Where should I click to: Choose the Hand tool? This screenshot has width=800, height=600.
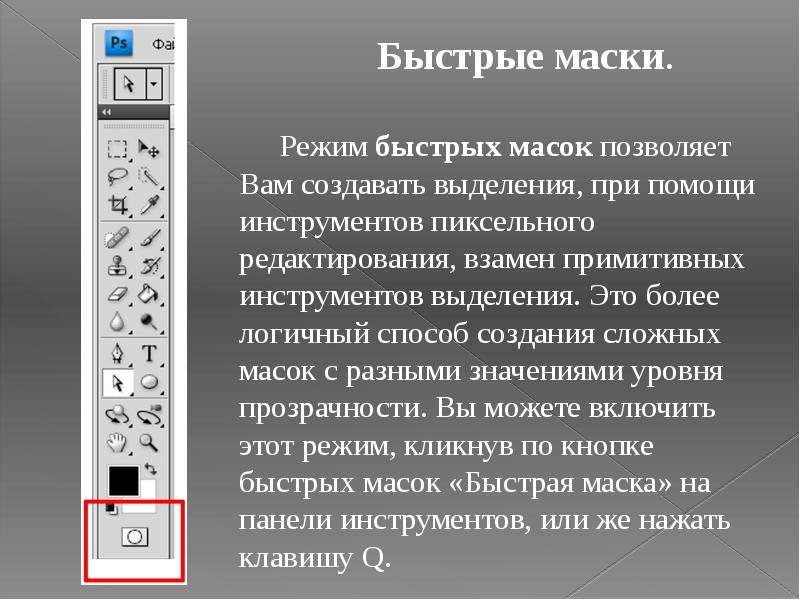[x=118, y=441]
